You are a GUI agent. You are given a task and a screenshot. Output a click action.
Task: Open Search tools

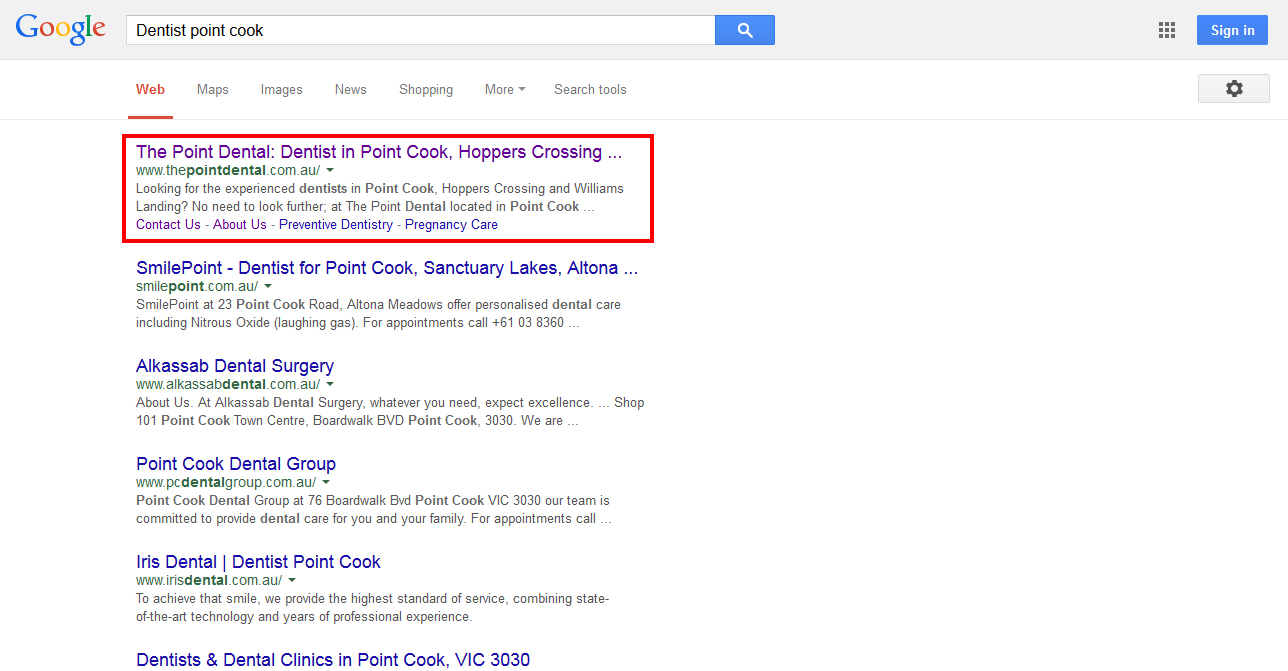point(590,89)
